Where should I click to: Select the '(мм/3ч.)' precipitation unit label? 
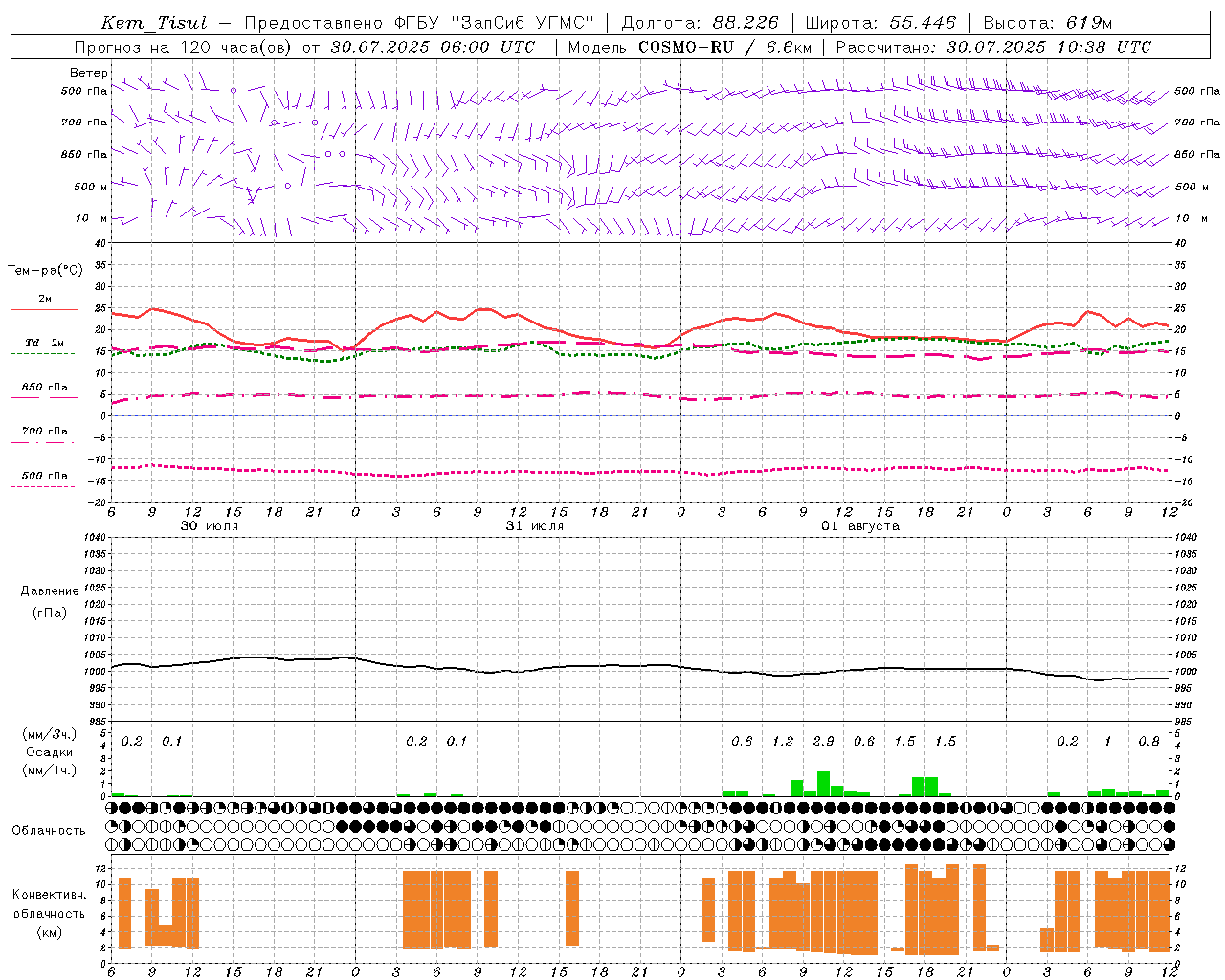click(50, 734)
